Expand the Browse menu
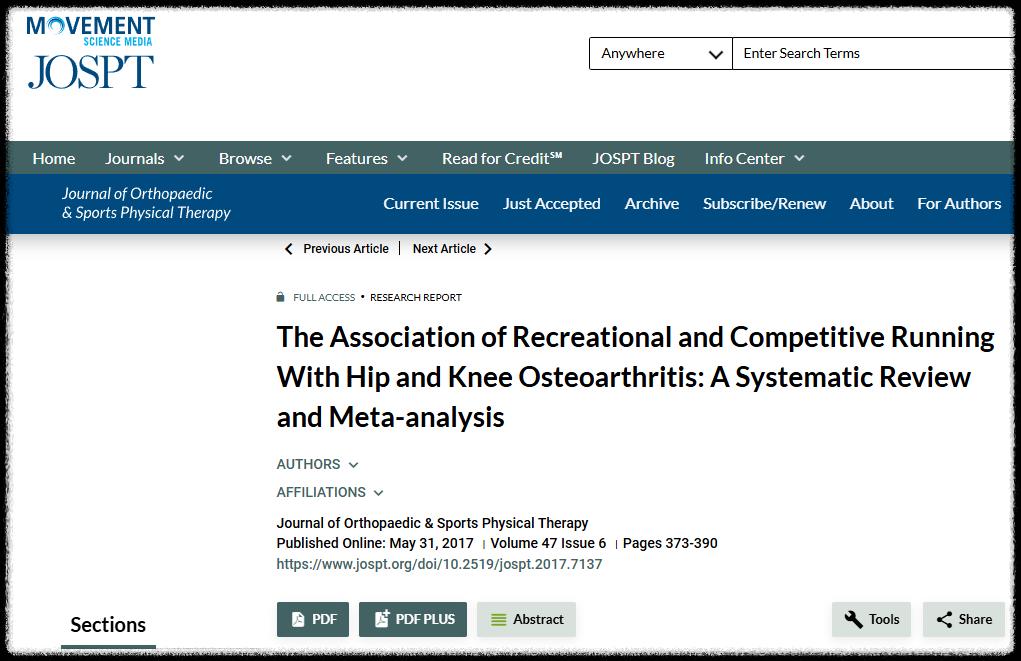1021x661 pixels. coord(255,158)
